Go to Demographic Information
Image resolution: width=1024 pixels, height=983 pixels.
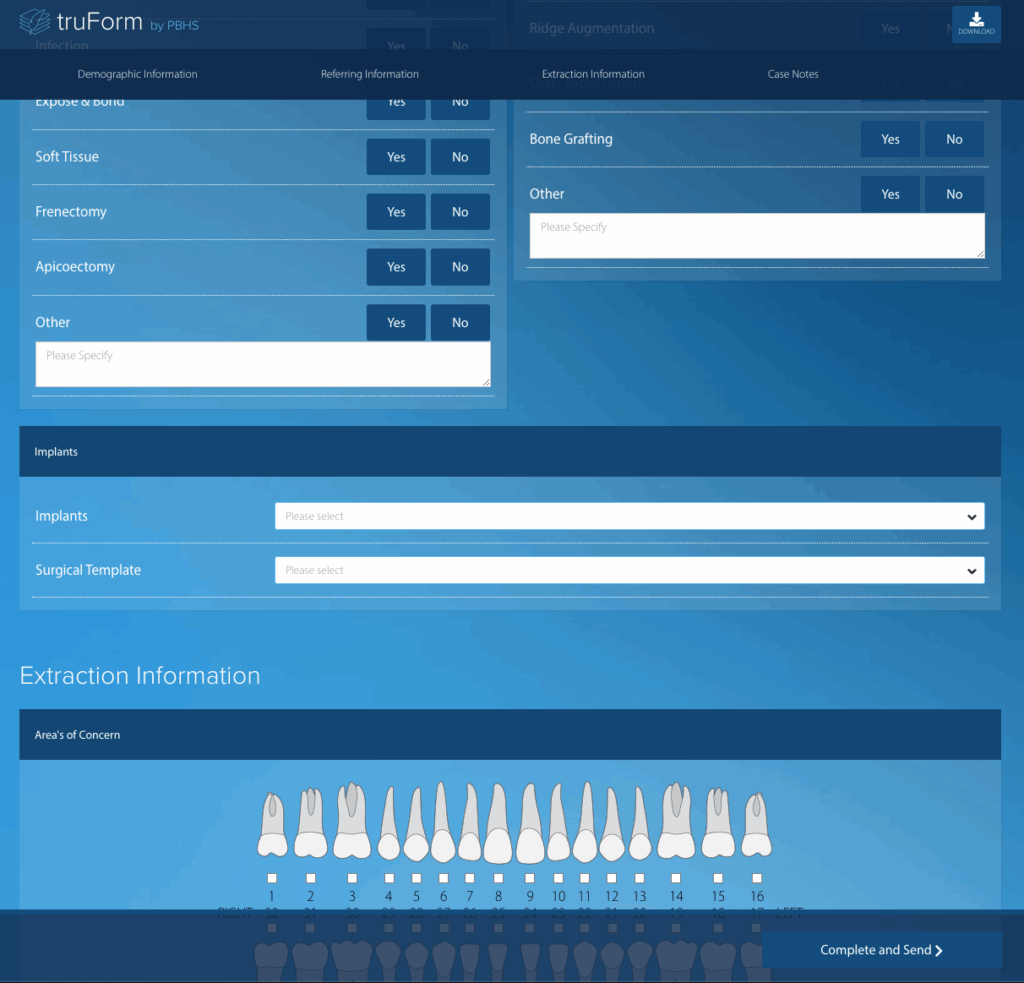click(137, 74)
